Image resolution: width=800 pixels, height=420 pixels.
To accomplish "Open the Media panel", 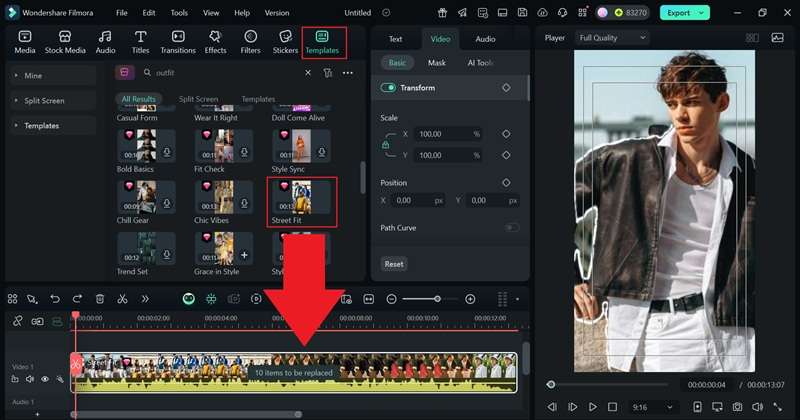I will click(24, 42).
